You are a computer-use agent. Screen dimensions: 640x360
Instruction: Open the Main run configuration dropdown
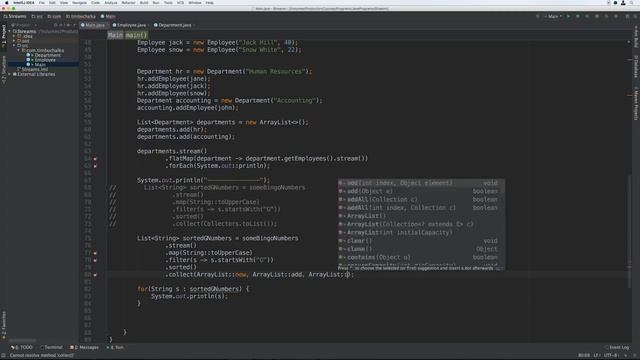(x=553, y=16)
